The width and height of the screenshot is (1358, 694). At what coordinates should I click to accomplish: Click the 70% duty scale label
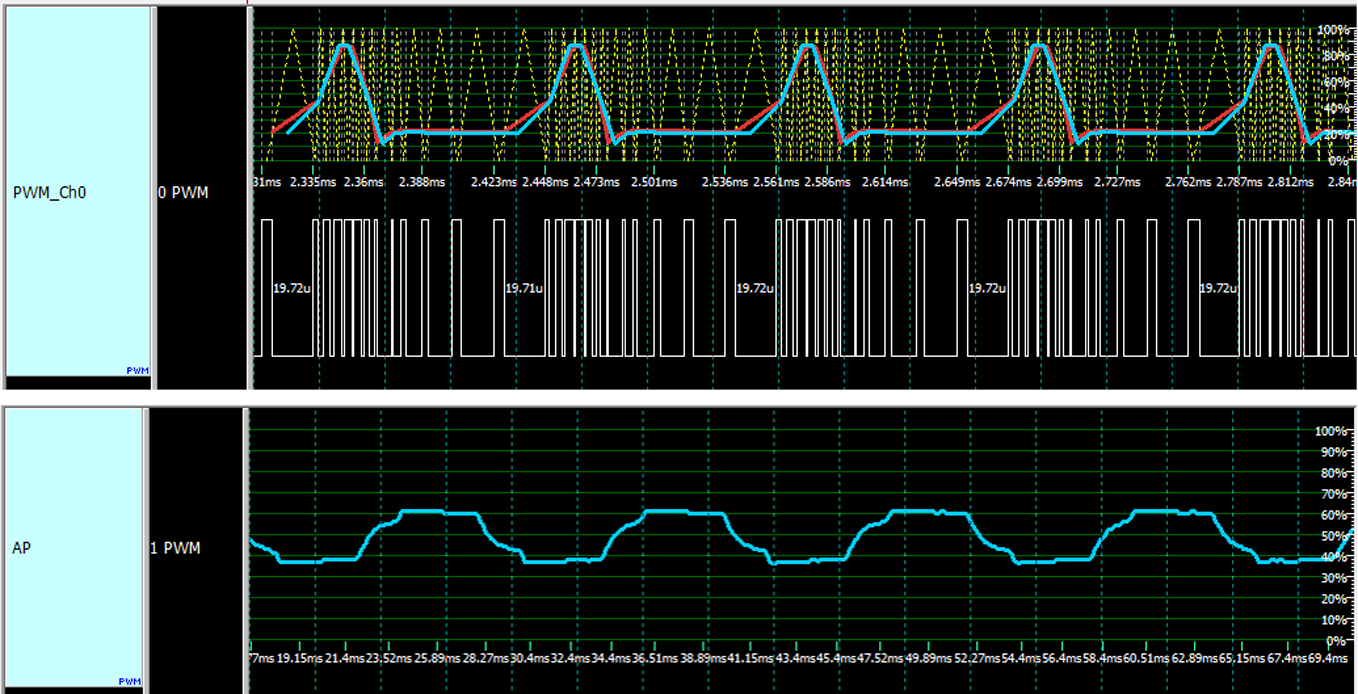(x=1335, y=494)
